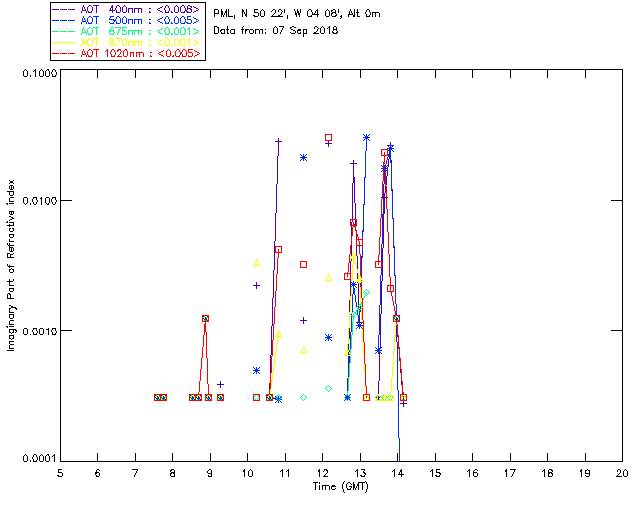Select the purple plus at 11.5 GMT near 0.0012
This screenshot has width=640, height=512.
[303, 321]
